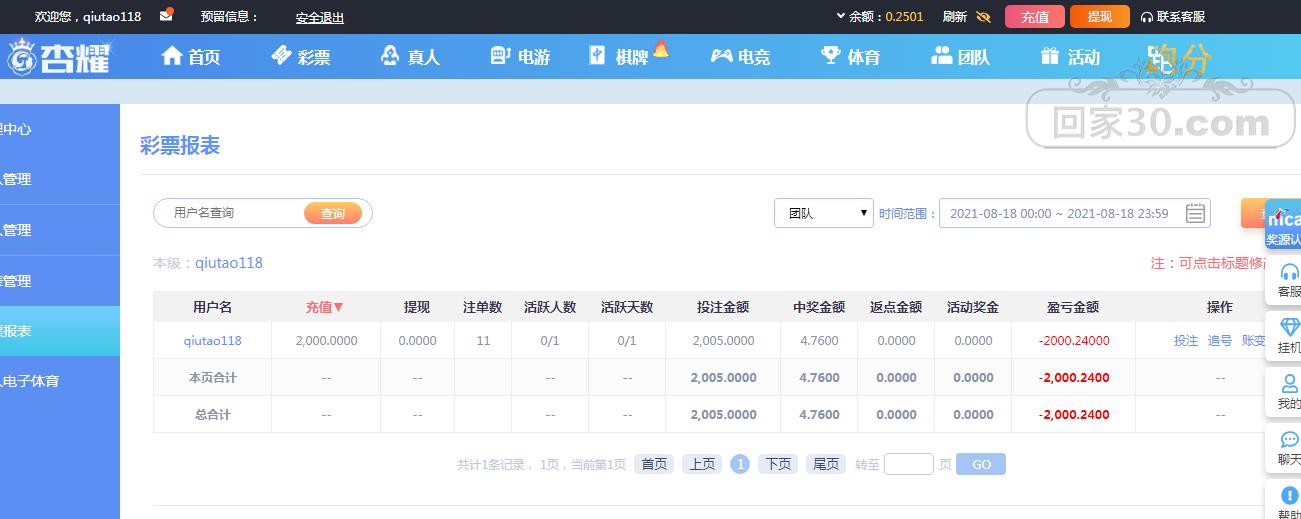The image size is (1301, 519).
Task: Select the active 报表 sidebar item
Action: click(60, 331)
